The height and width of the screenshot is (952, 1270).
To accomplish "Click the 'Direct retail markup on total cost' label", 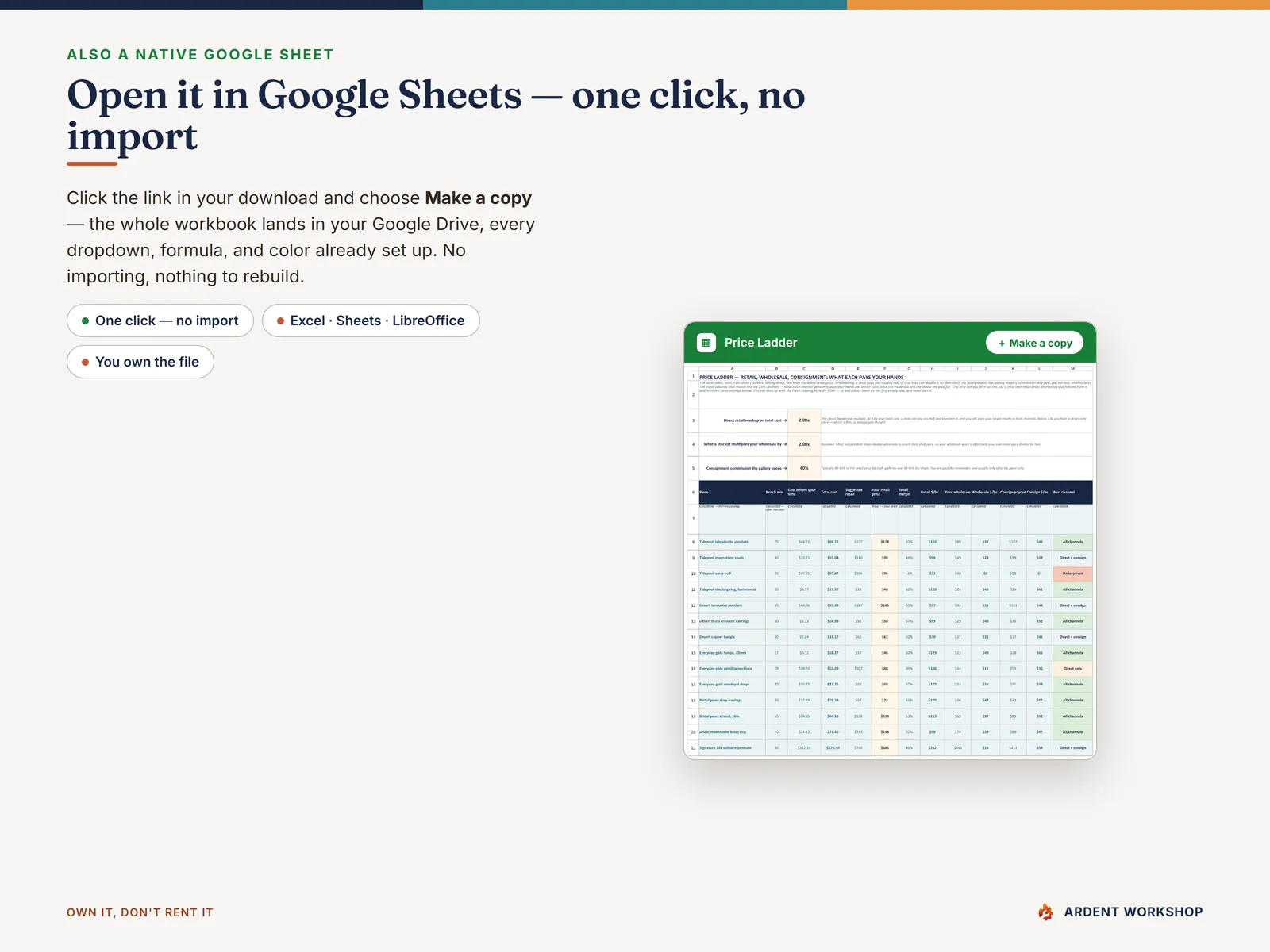I will point(754,420).
